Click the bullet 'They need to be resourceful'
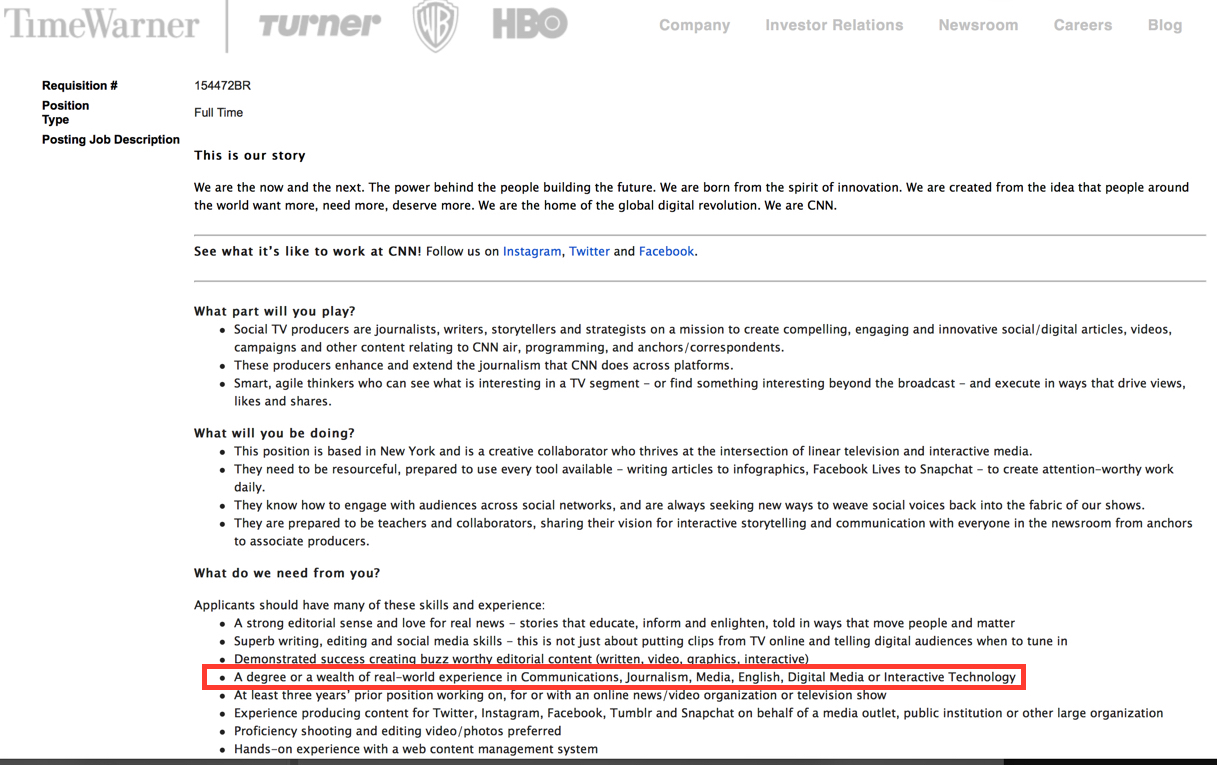Screen dimensions: 1217x765 coord(704,478)
